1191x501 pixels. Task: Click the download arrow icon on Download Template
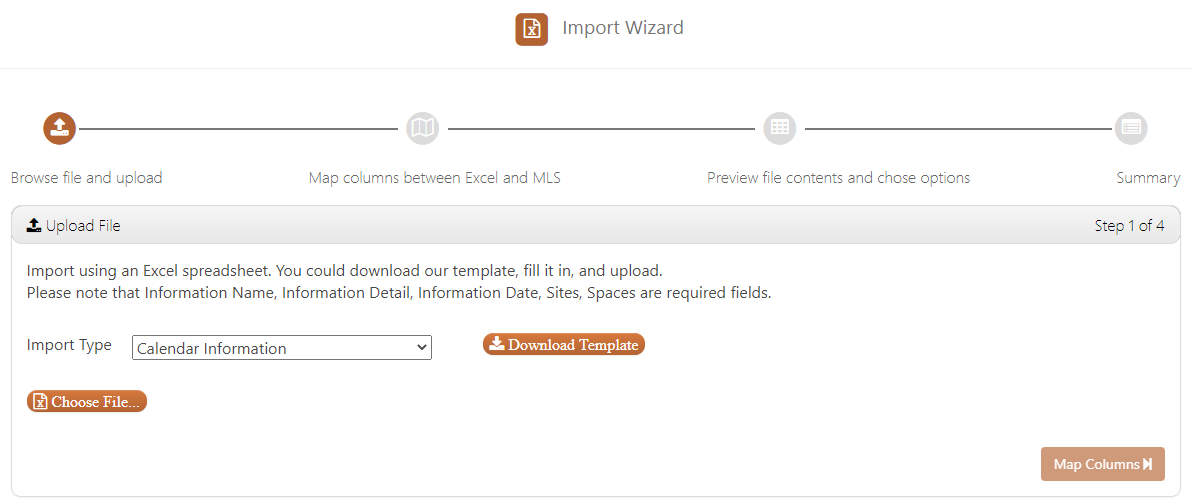(x=497, y=344)
